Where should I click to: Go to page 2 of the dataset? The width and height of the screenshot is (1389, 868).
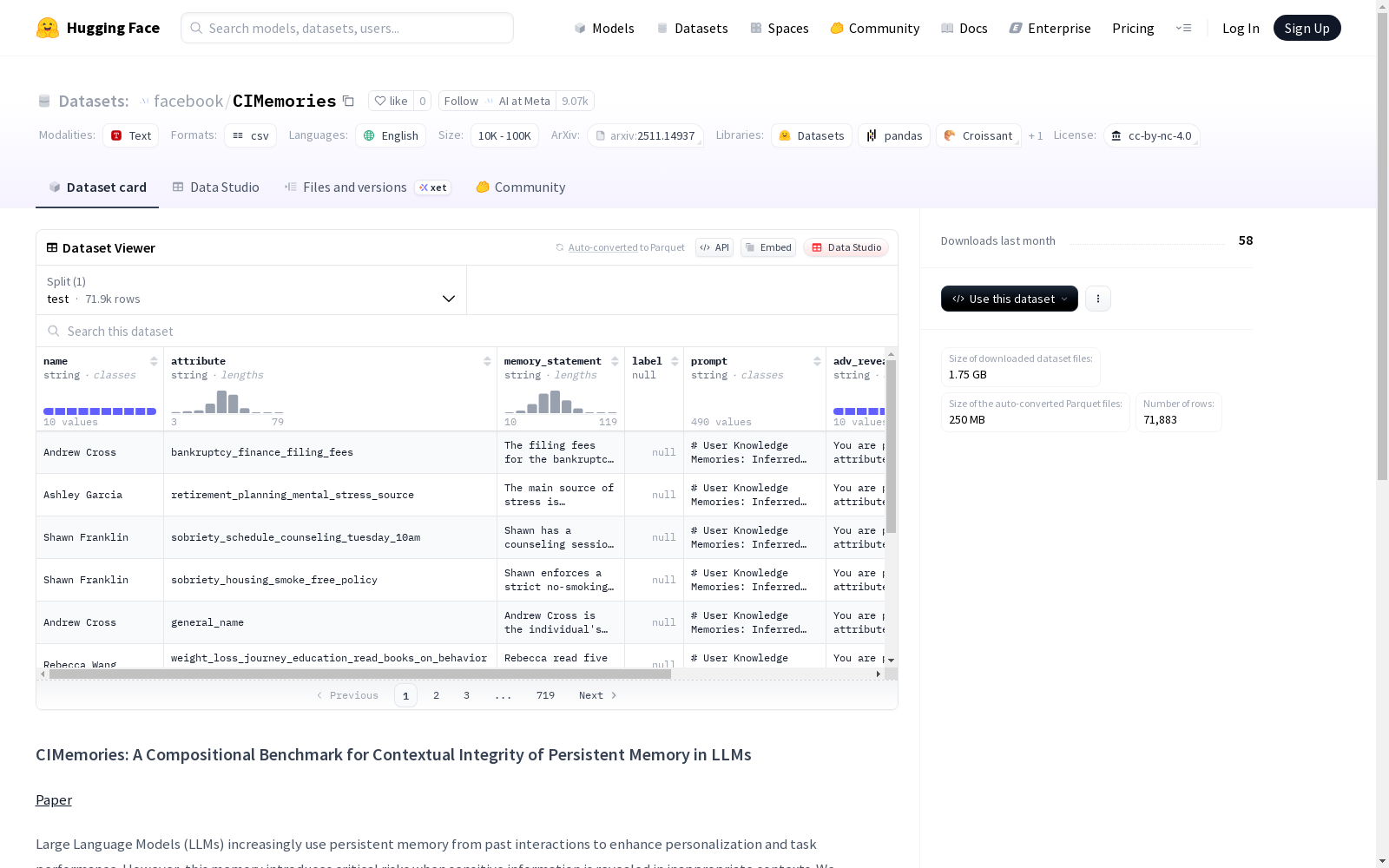click(x=436, y=695)
